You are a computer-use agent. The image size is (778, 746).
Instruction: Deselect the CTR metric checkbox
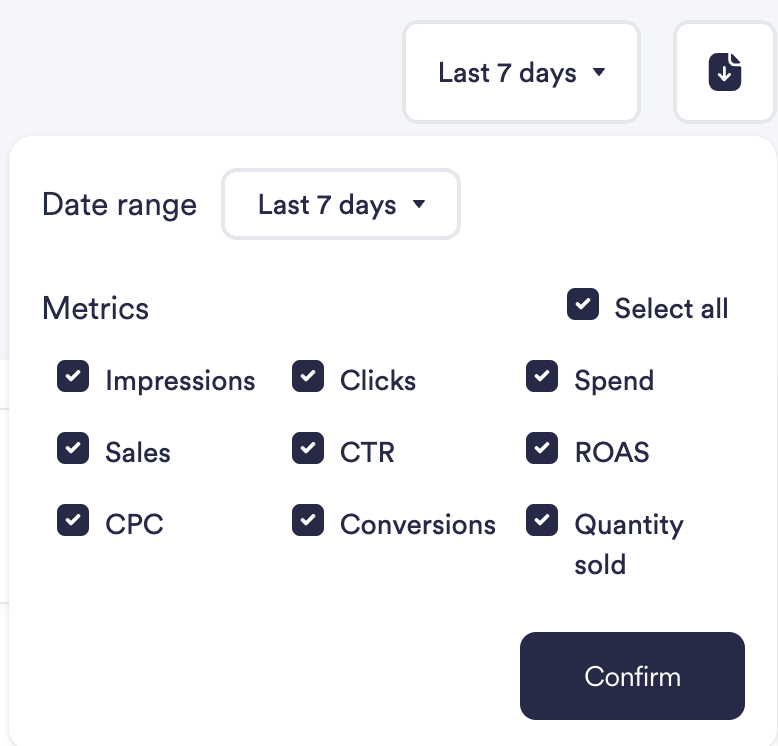click(308, 449)
